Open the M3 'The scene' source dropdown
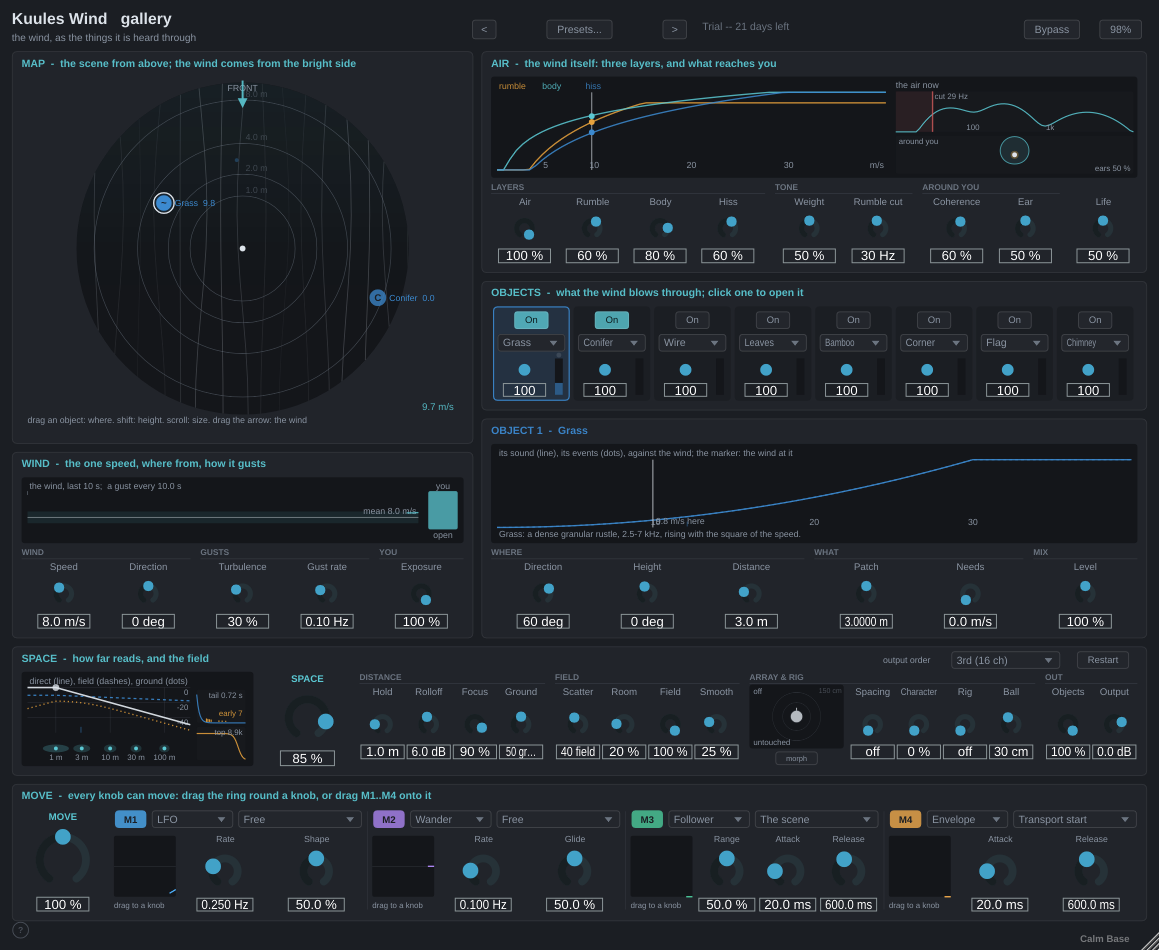1159x950 pixels. point(817,819)
